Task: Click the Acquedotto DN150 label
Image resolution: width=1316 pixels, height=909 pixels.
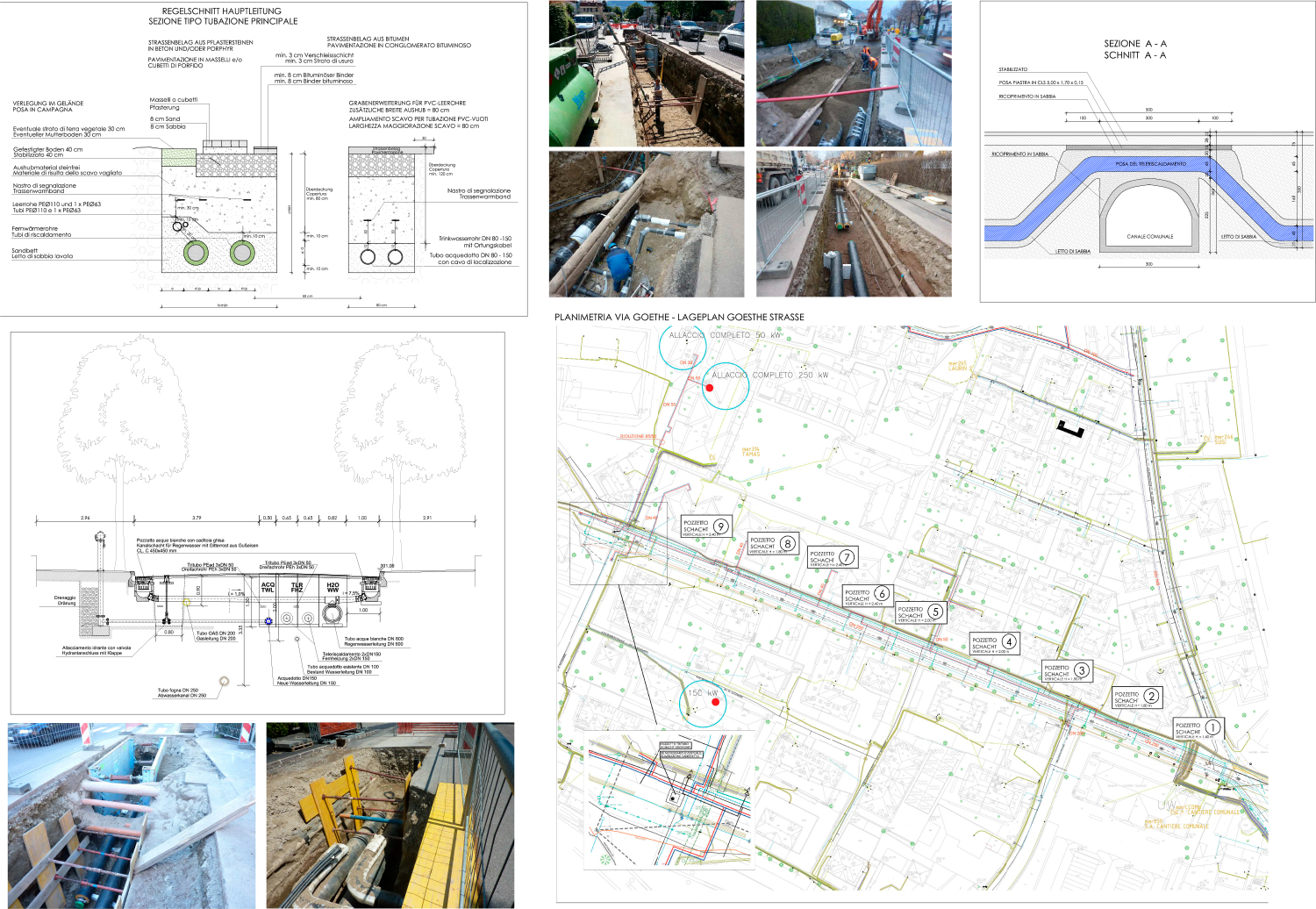Action: (x=306, y=680)
